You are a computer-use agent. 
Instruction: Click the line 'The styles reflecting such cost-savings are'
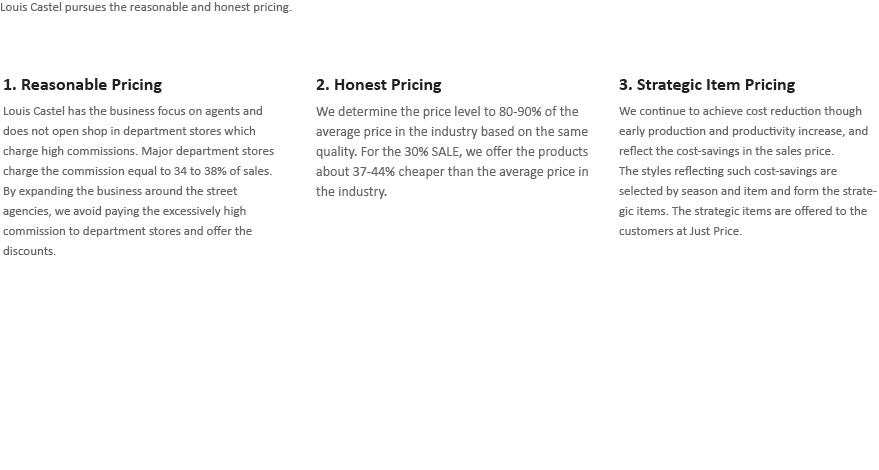pyautogui.click(x=728, y=171)
